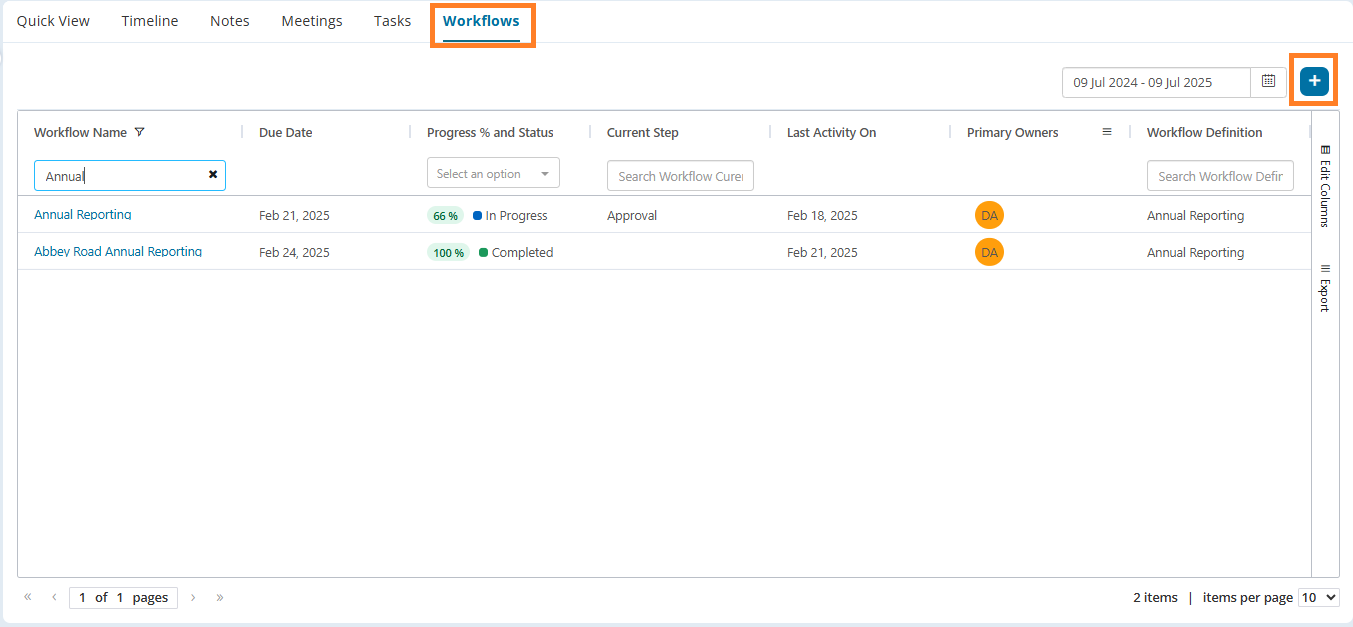
Task: Go to the next page arrow
Action: (193, 597)
